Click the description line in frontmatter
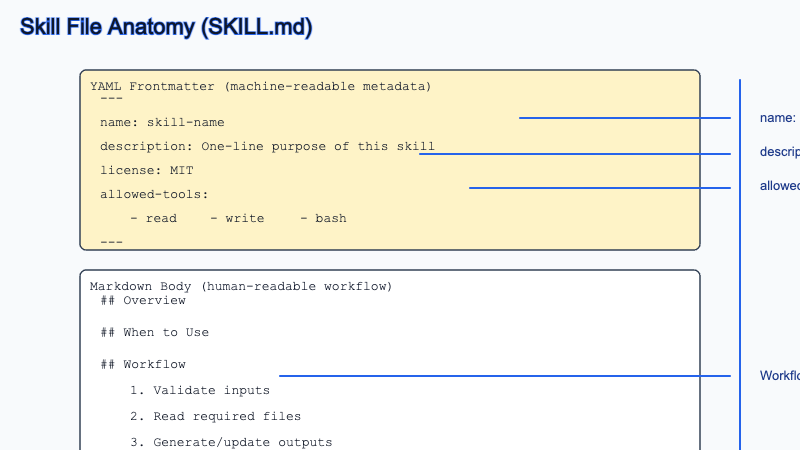The height and width of the screenshot is (450, 800). (267, 146)
